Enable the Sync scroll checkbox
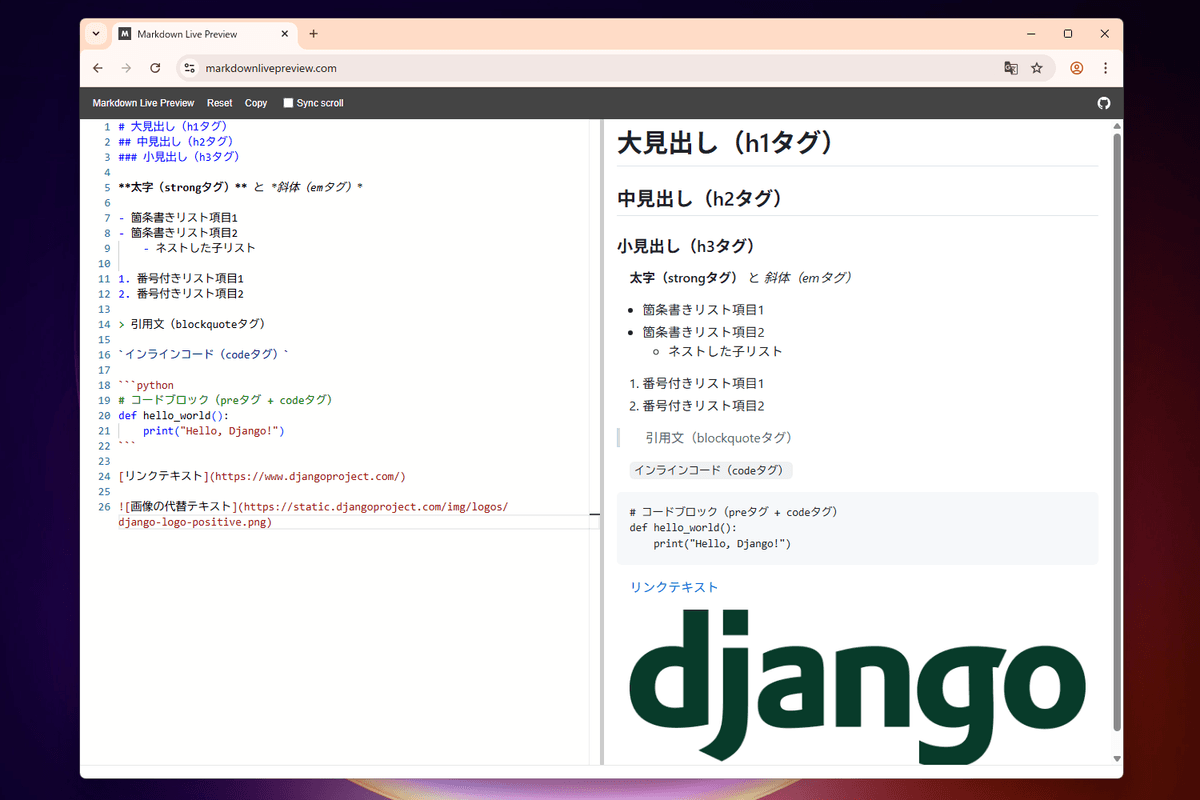 (289, 103)
